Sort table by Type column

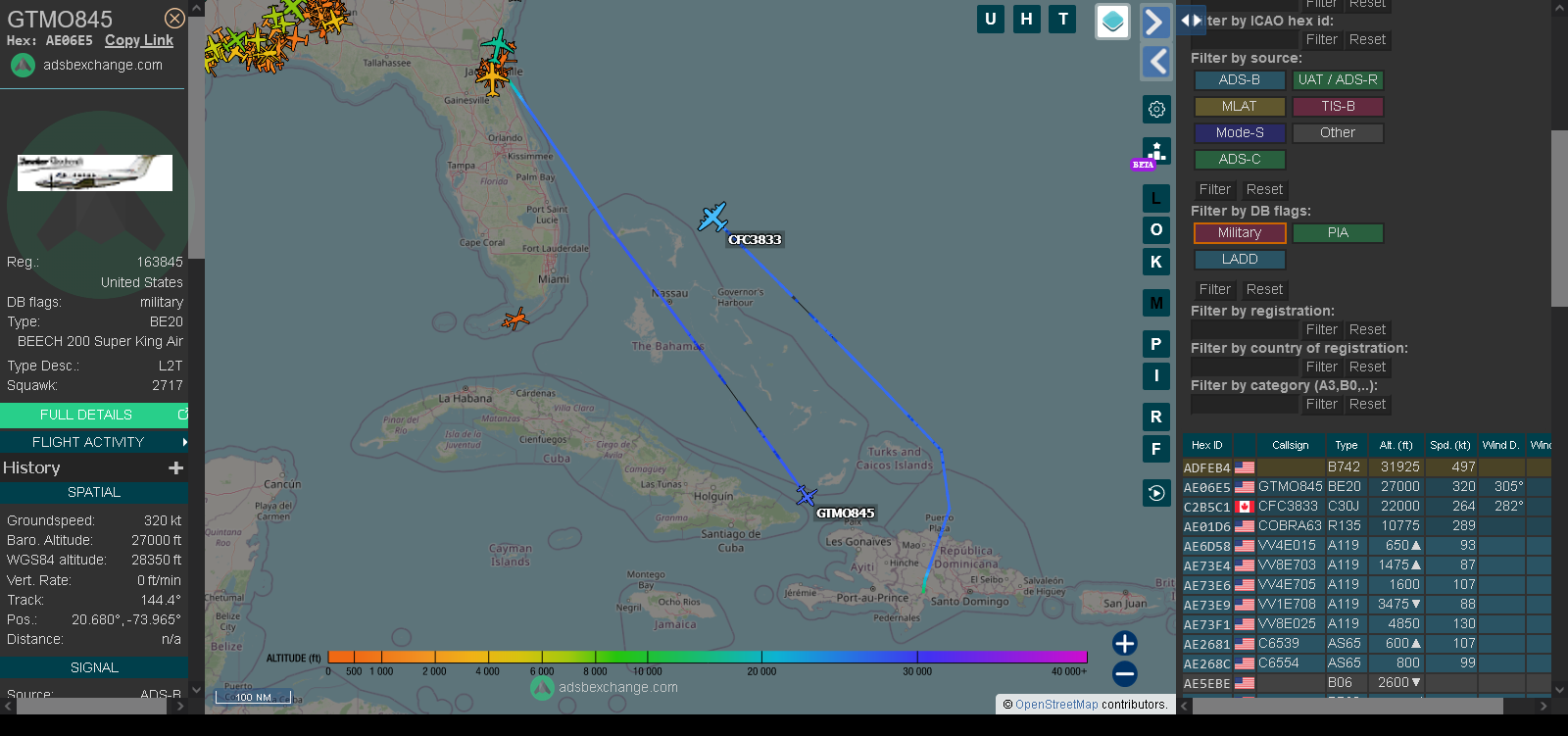[x=1347, y=445]
